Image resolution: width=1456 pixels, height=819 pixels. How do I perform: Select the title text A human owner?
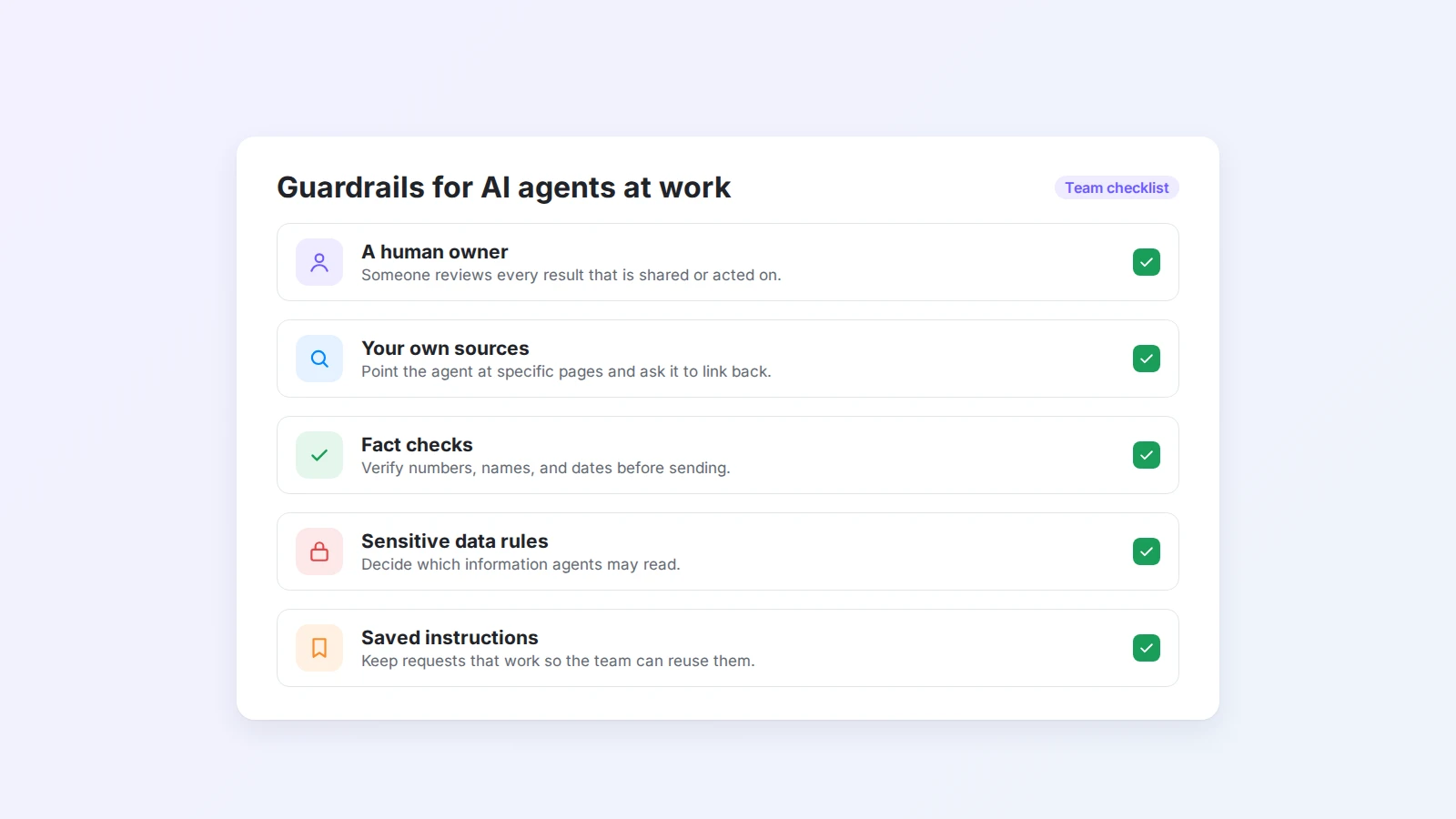[x=434, y=252]
